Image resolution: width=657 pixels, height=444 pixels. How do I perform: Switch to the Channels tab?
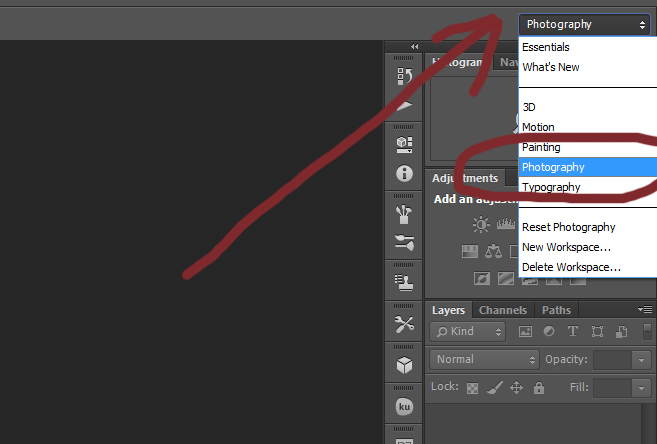[x=502, y=310]
